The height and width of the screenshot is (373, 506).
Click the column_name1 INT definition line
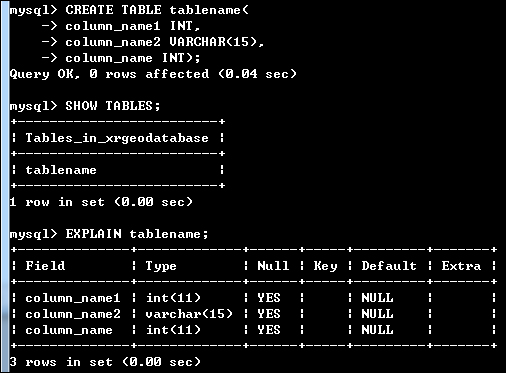pos(120,26)
